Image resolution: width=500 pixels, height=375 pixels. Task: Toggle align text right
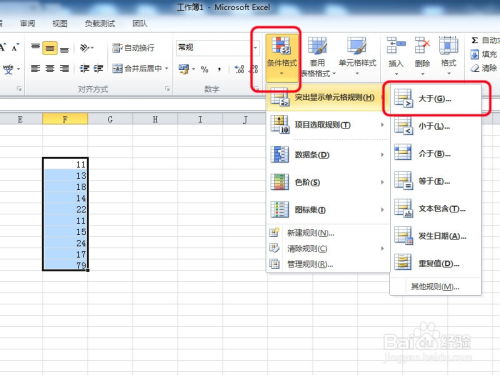[64, 69]
